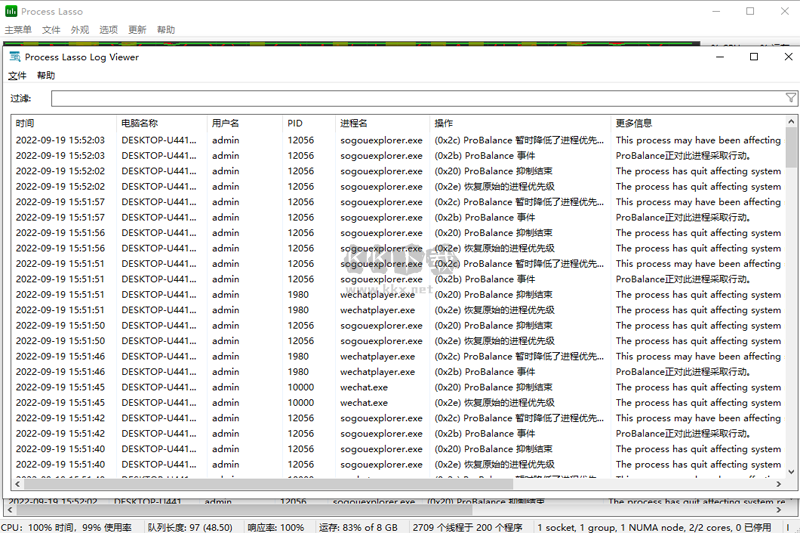Viewport: 800px width, 533px height.
Task: Click the green Process Lasso app icon
Action: pos(11,11)
